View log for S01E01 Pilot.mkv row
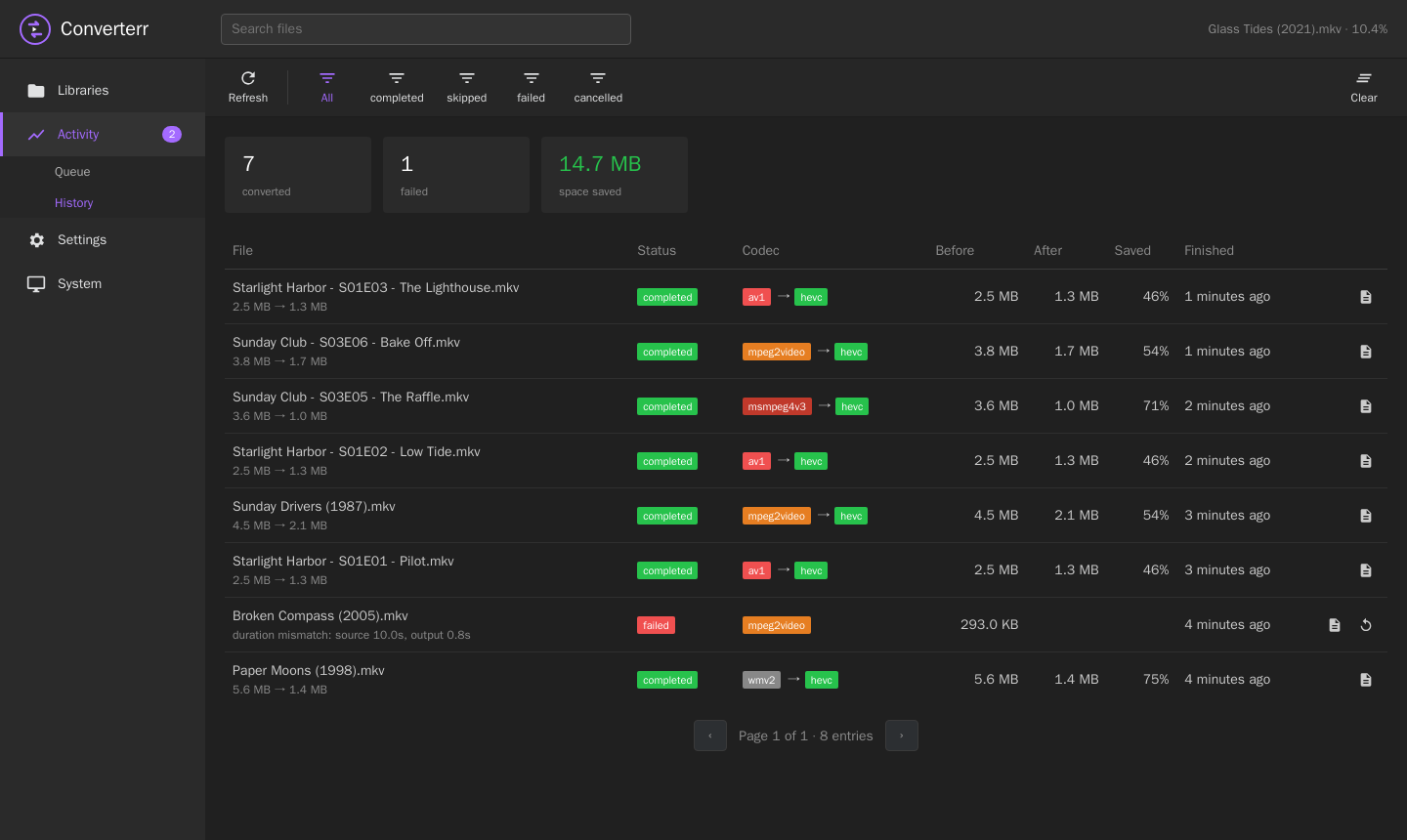This screenshot has height=840, width=1407. pos(1366,570)
